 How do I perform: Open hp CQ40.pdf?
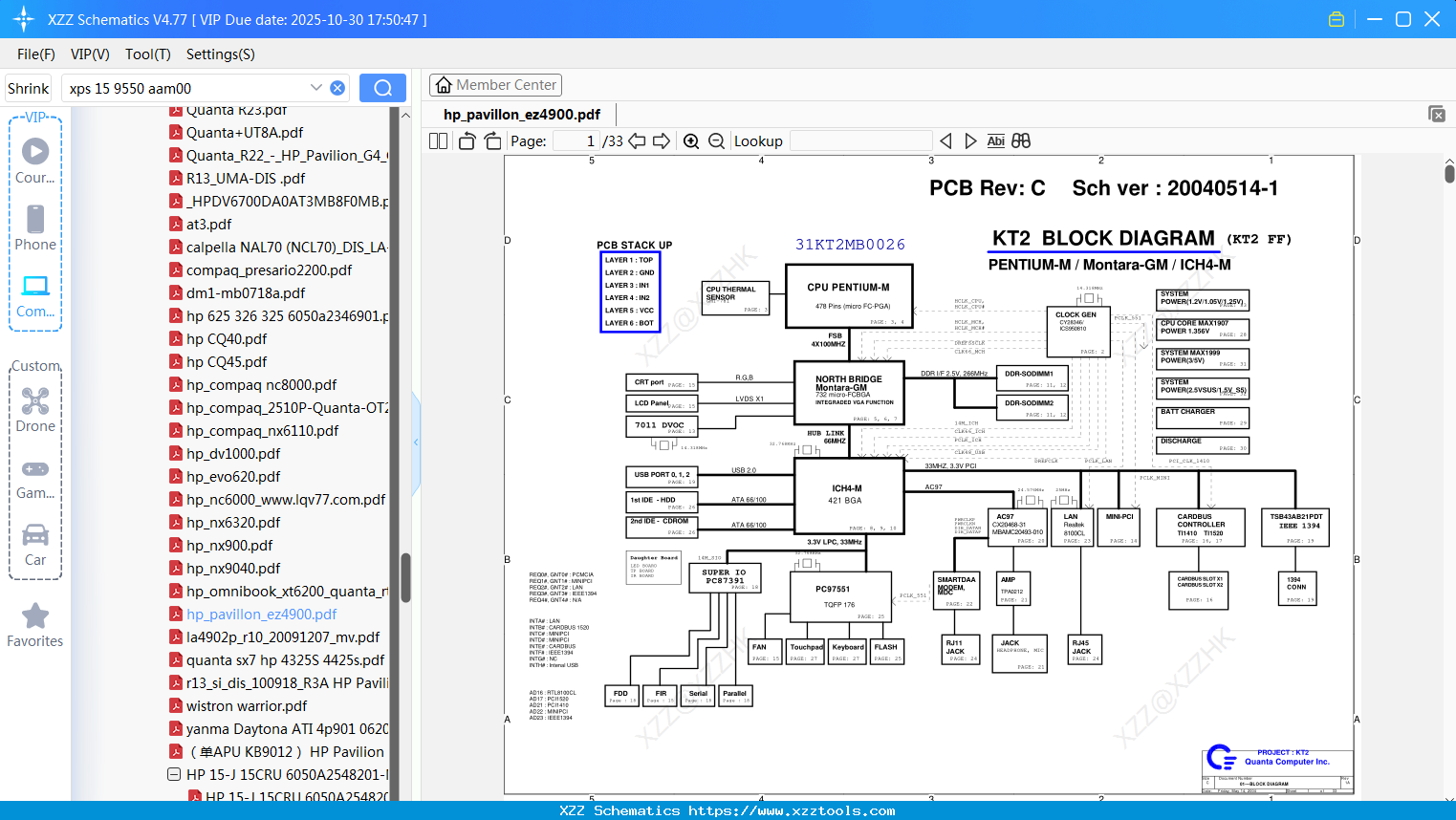tap(227, 339)
